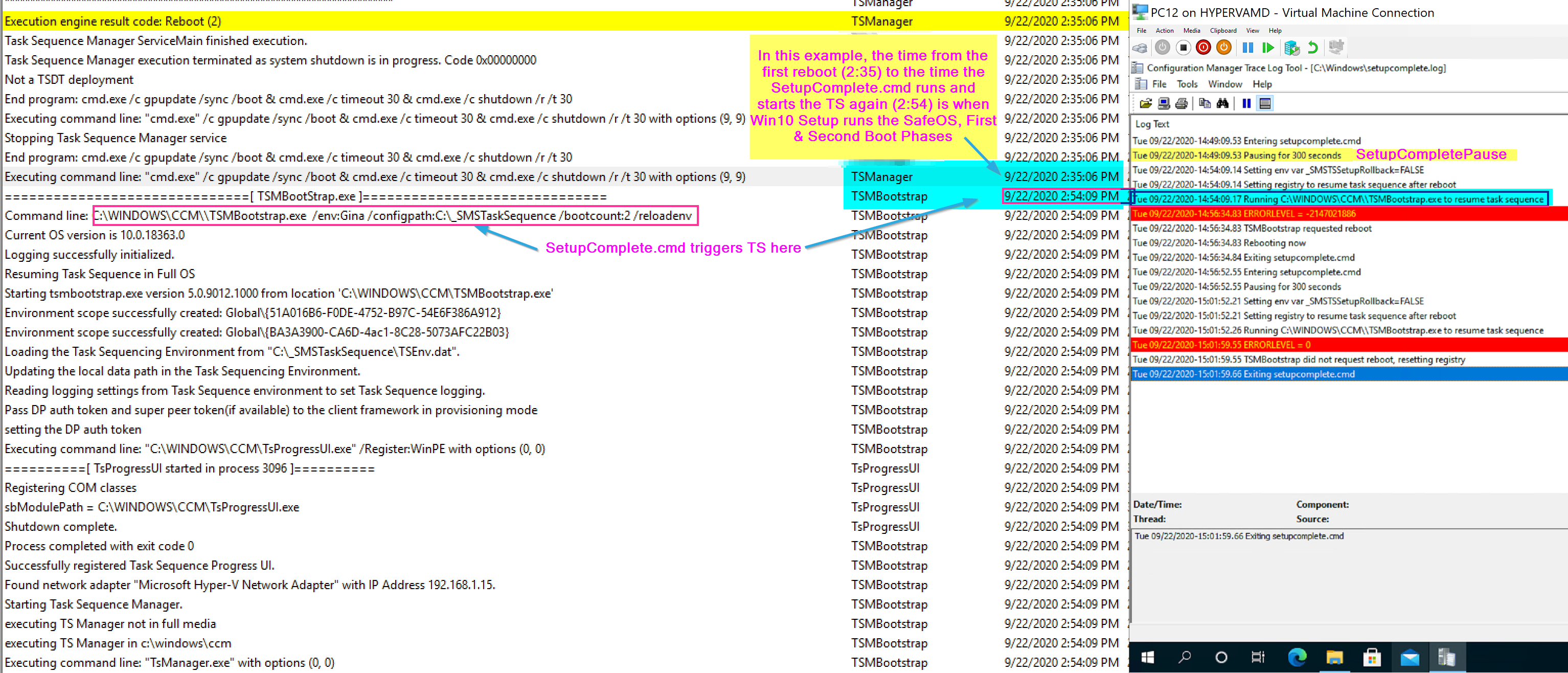Screen dimensions: 1568x673
Task: Select the red 'ERRORLEVEL = 0' line
Action: click(x=1349, y=345)
